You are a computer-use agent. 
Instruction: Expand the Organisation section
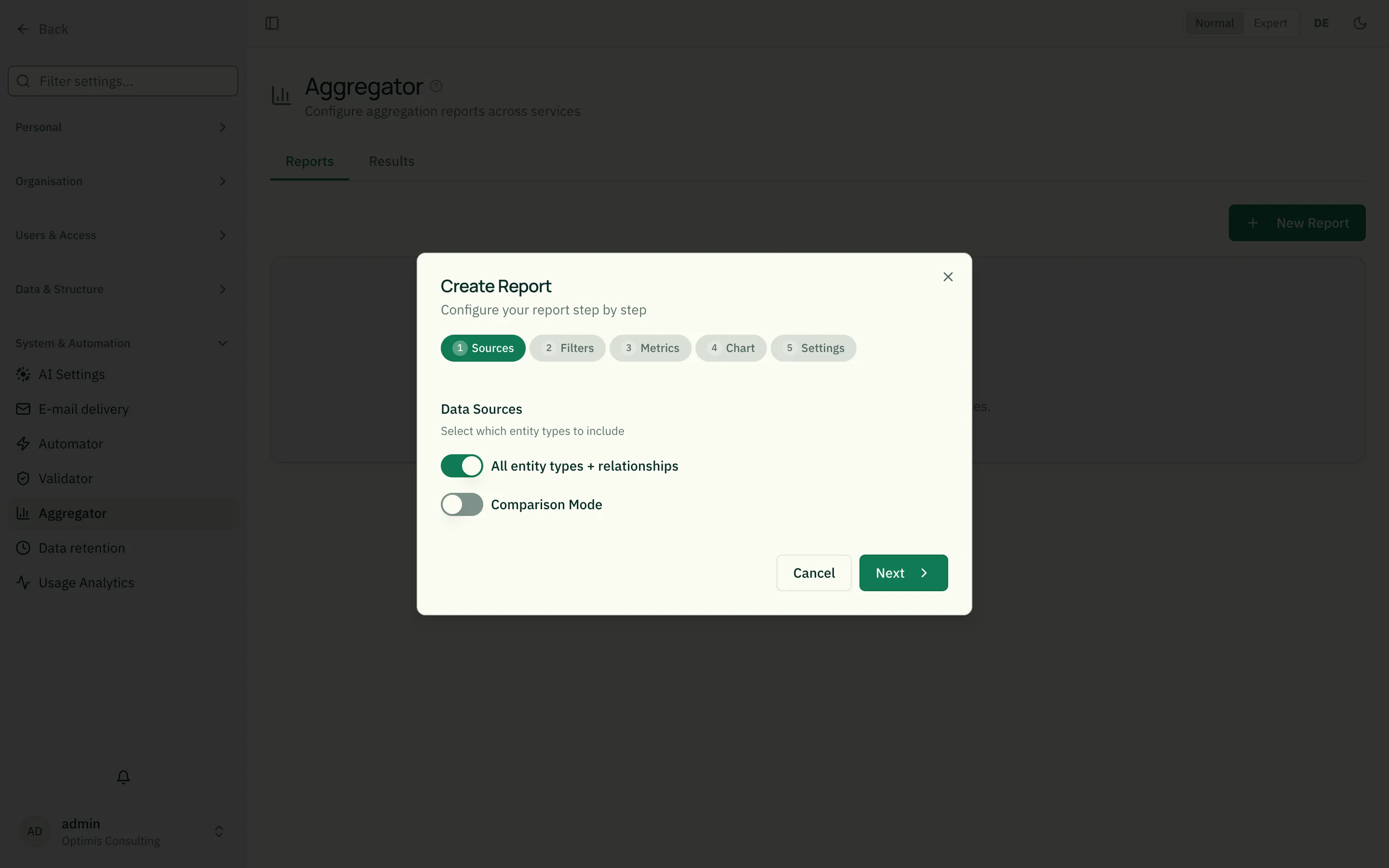pos(122,181)
